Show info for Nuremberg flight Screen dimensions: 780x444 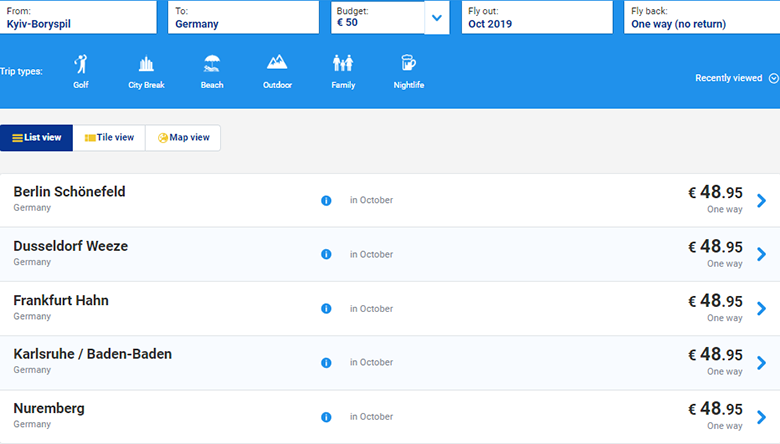[326, 416]
